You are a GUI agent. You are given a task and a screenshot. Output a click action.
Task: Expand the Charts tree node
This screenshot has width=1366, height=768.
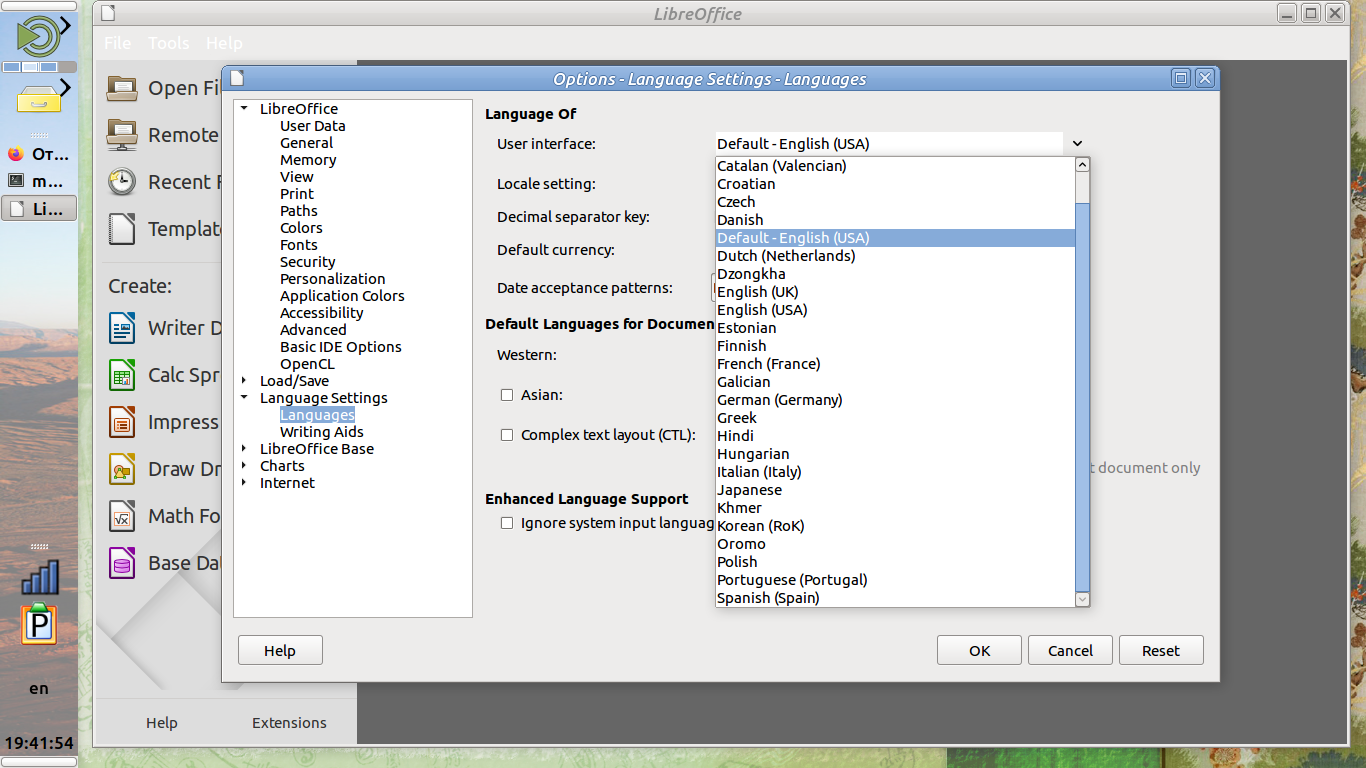pyautogui.click(x=245, y=466)
